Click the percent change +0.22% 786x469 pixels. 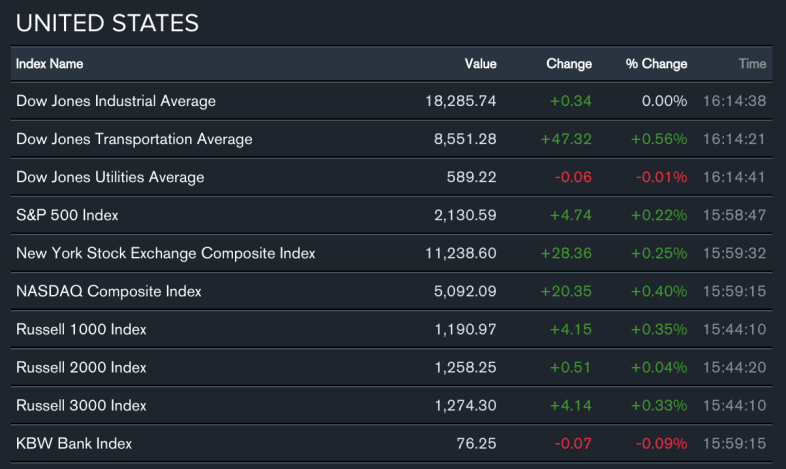click(659, 215)
